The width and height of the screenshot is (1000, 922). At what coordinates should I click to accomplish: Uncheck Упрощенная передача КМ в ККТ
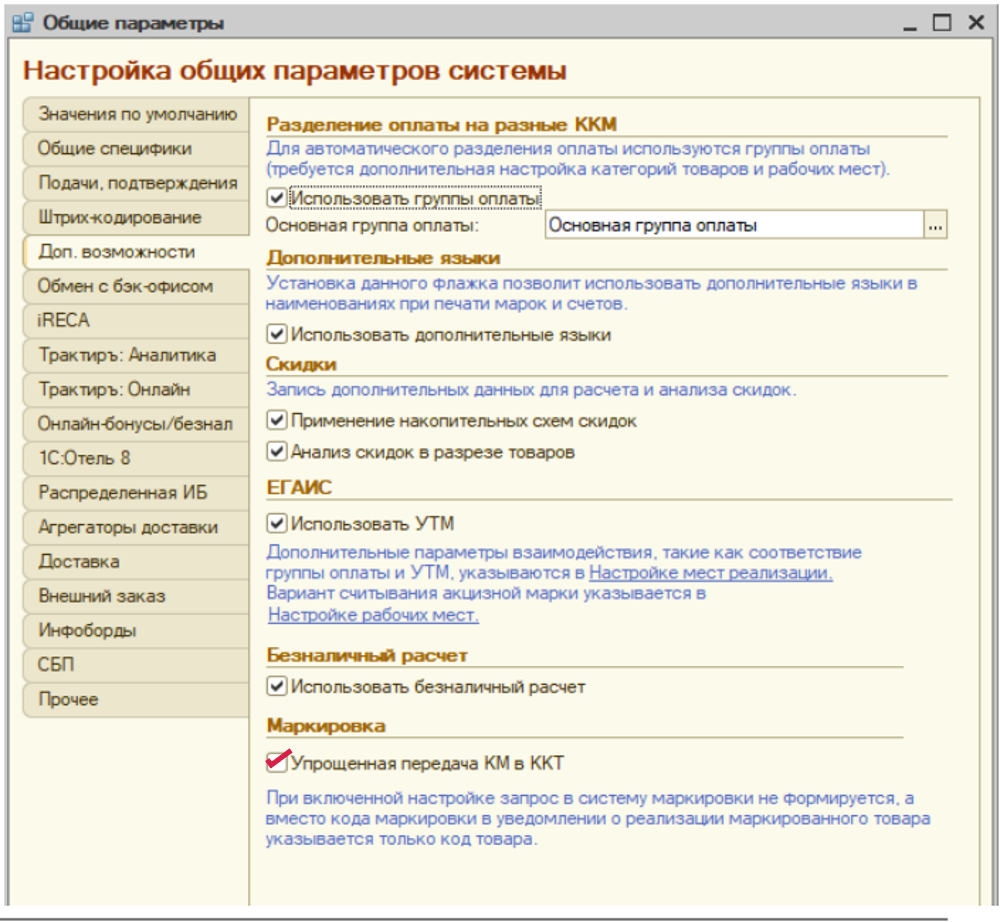coord(277,764)
